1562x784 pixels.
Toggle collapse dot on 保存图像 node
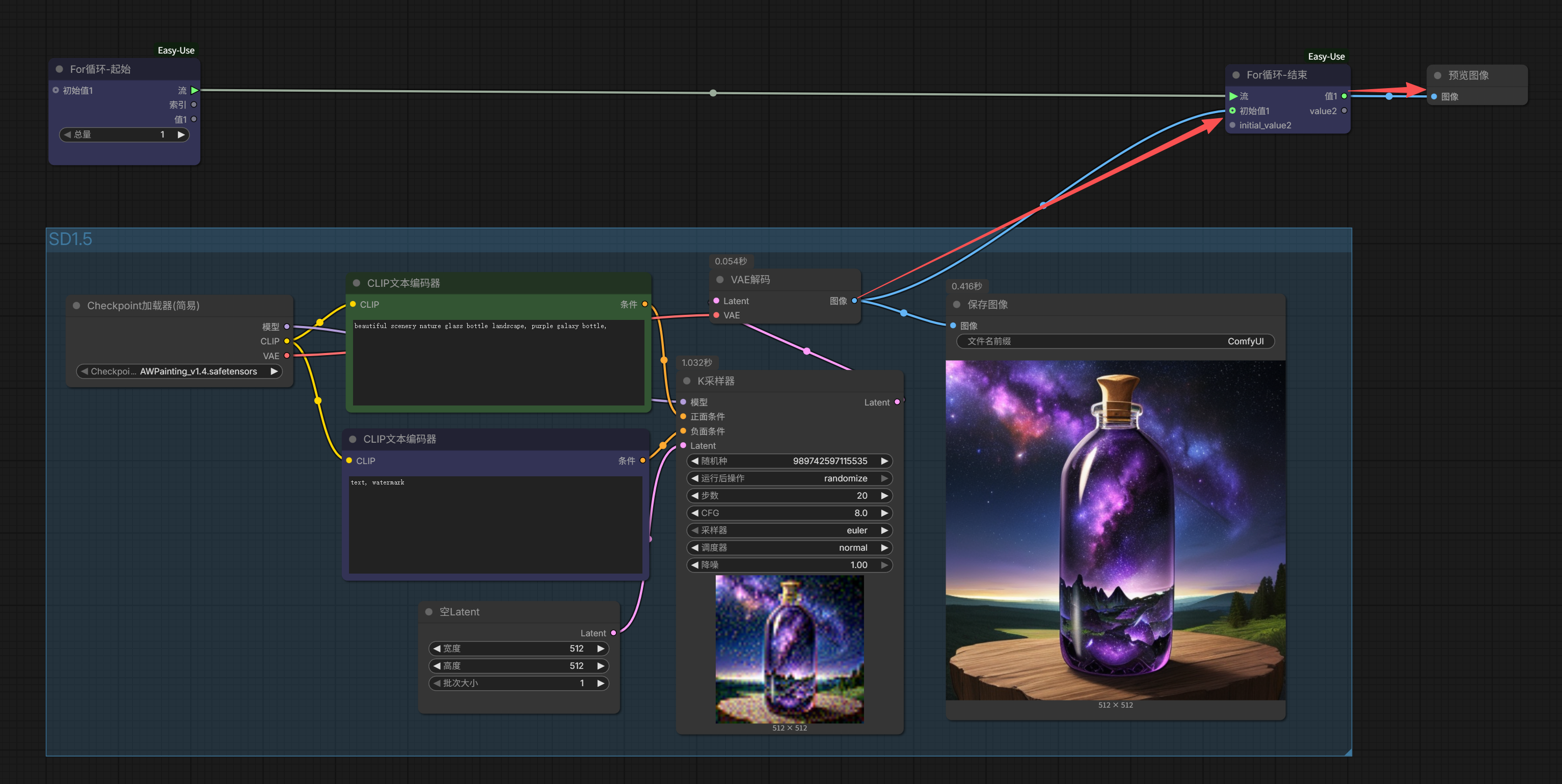[956, 305]
